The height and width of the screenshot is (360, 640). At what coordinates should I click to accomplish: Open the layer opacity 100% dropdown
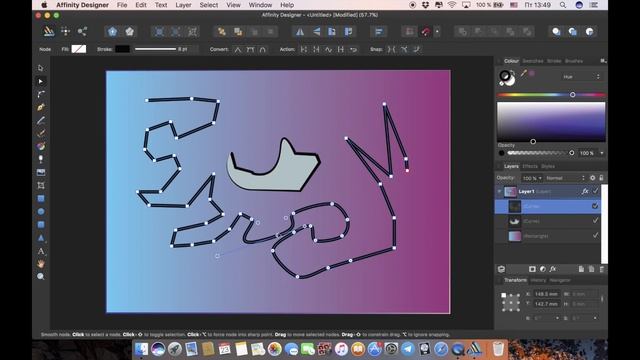(532, 178)
